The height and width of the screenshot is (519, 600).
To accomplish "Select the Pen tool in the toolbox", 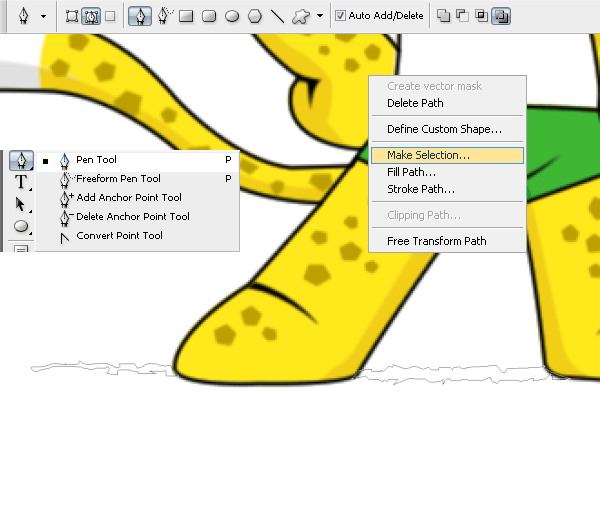I will pos(20,161).
